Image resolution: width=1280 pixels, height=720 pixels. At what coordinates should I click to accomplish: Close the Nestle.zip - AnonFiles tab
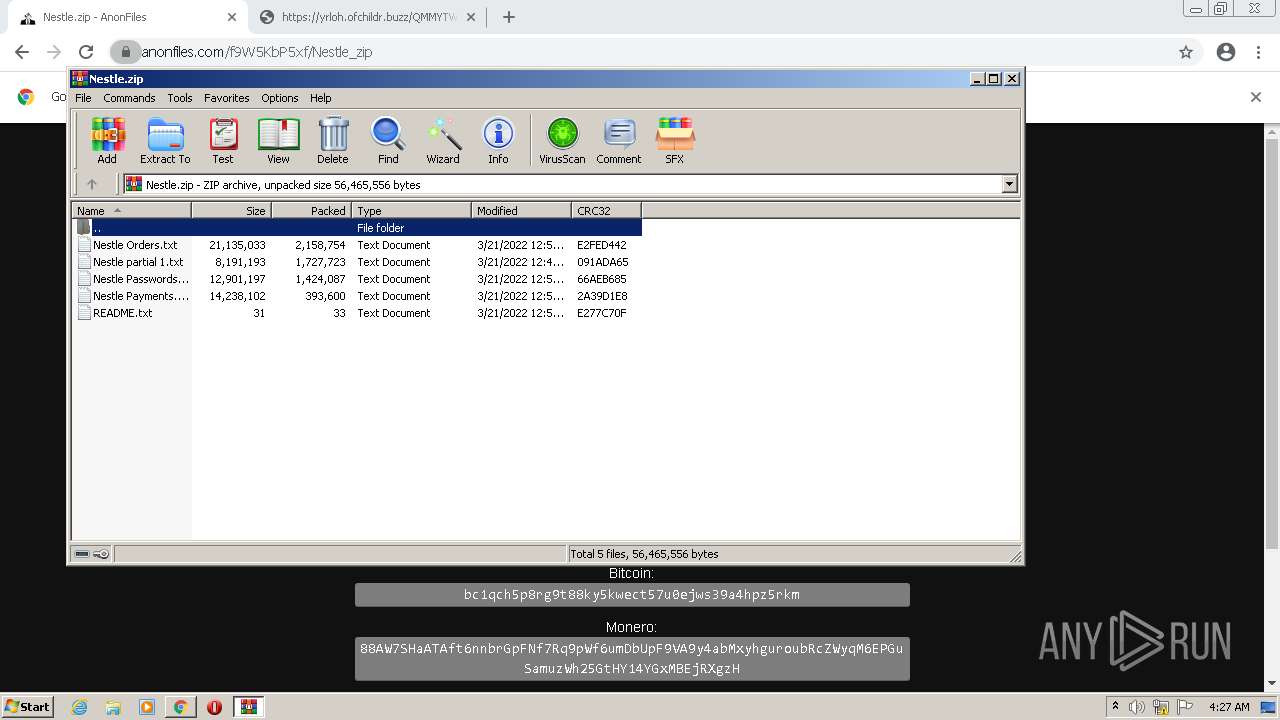(x=231, y=17)
